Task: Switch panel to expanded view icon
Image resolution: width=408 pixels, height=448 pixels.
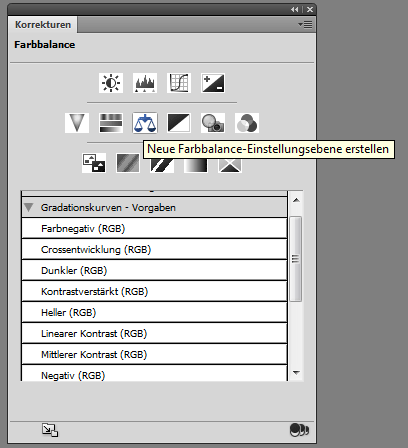Action: tap(50, 430)
